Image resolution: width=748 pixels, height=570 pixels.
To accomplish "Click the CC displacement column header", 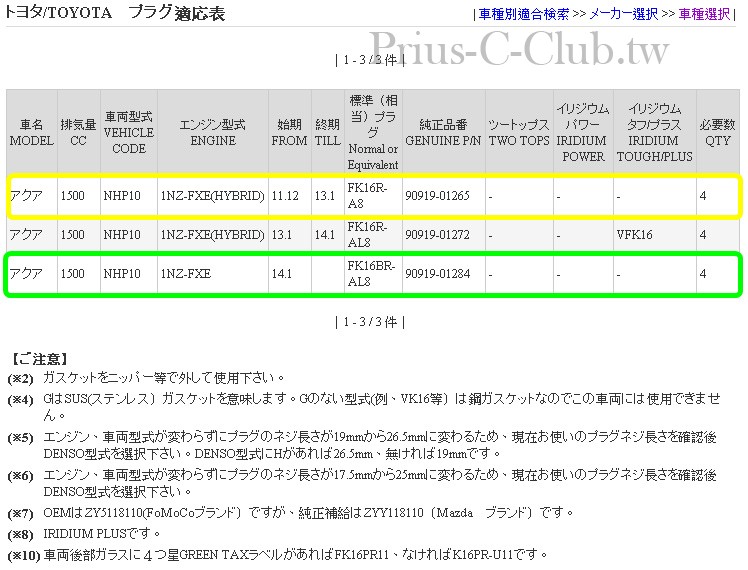I will [79, 132].
